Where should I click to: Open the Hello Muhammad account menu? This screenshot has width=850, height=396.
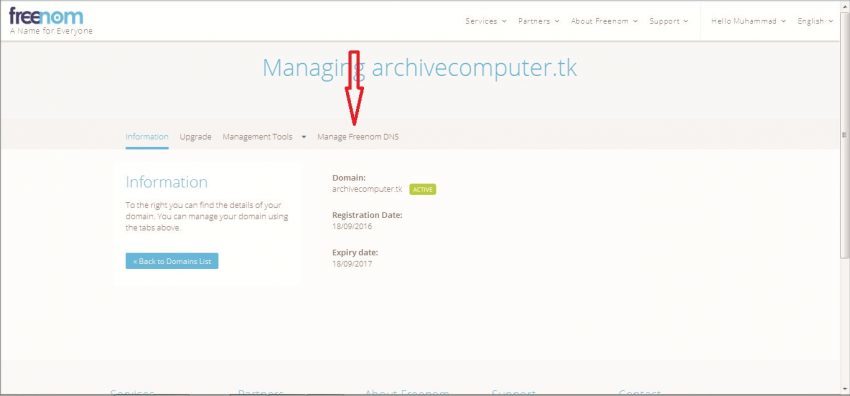[x=748, y=21]
